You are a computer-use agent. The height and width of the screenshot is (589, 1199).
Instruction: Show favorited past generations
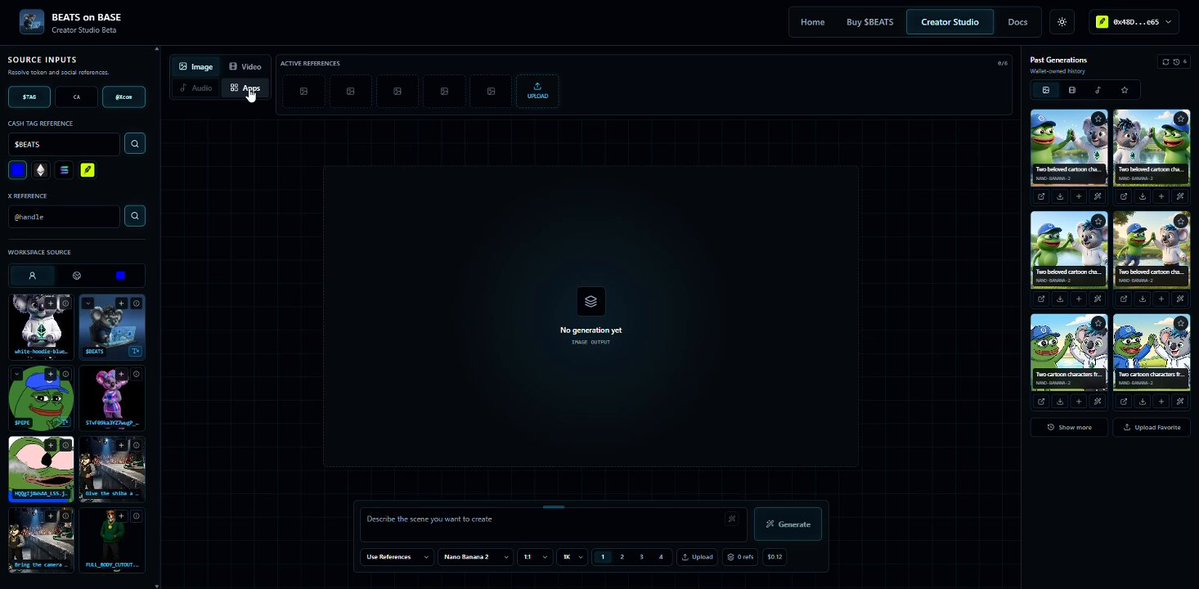tap(1124, 90)
